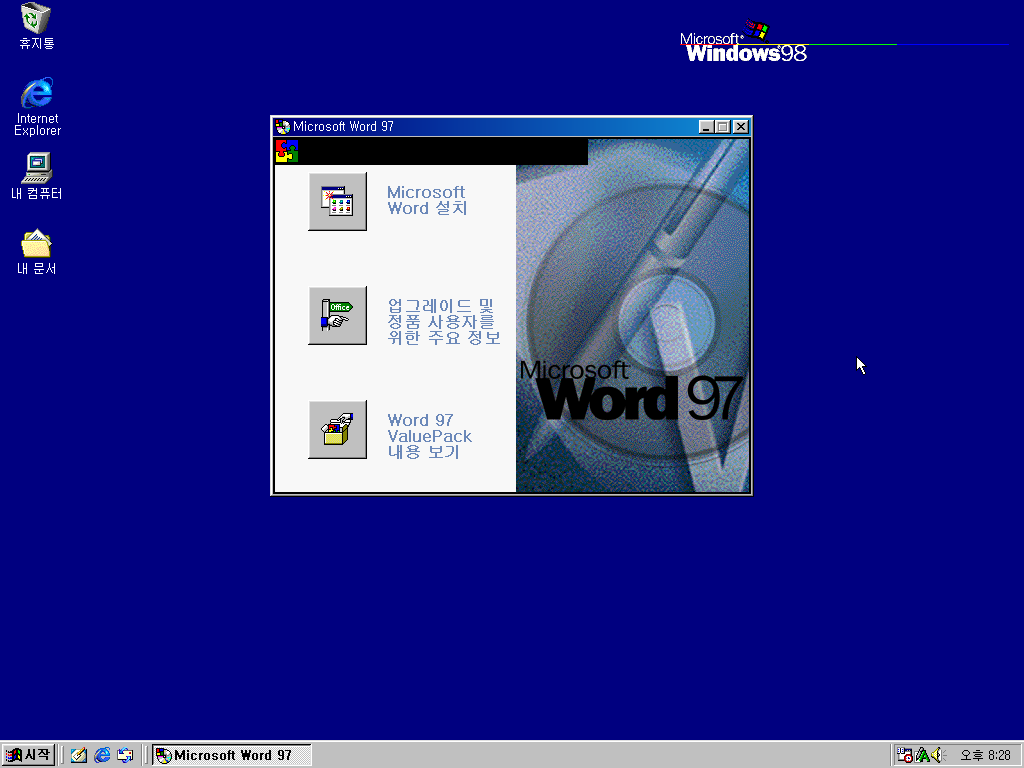
Task: Select the My Documents (내 문서) icon
Action: (37, 252)
